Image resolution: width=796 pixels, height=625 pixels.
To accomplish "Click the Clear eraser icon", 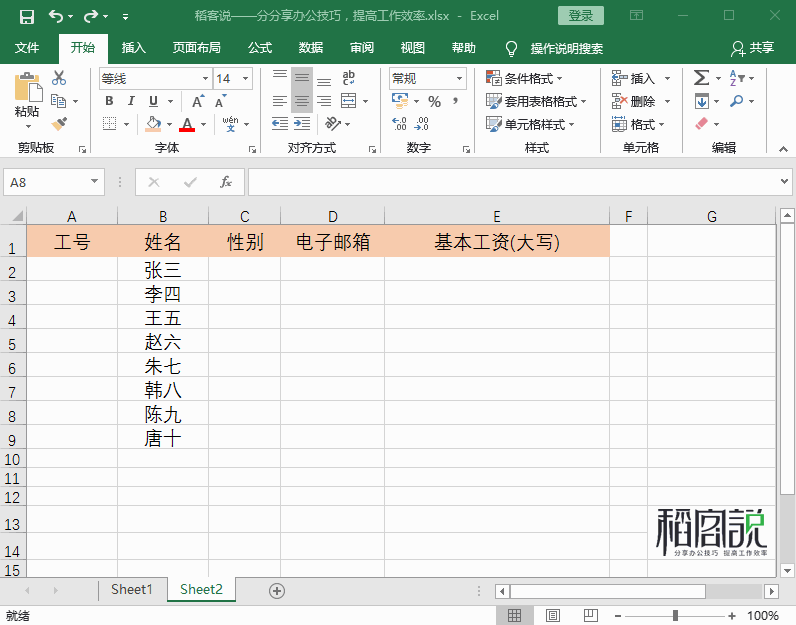I will tap(702, 123).
